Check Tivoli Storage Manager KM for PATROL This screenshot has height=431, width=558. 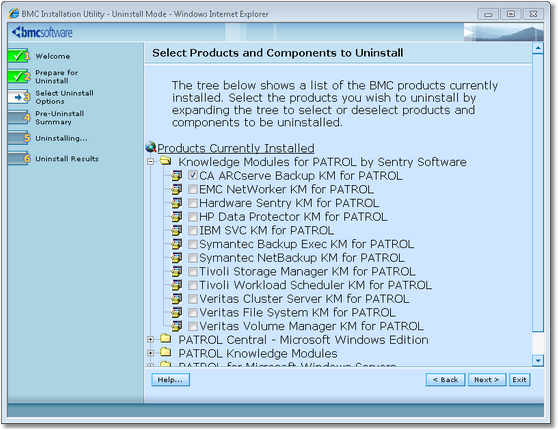point(193,271)
